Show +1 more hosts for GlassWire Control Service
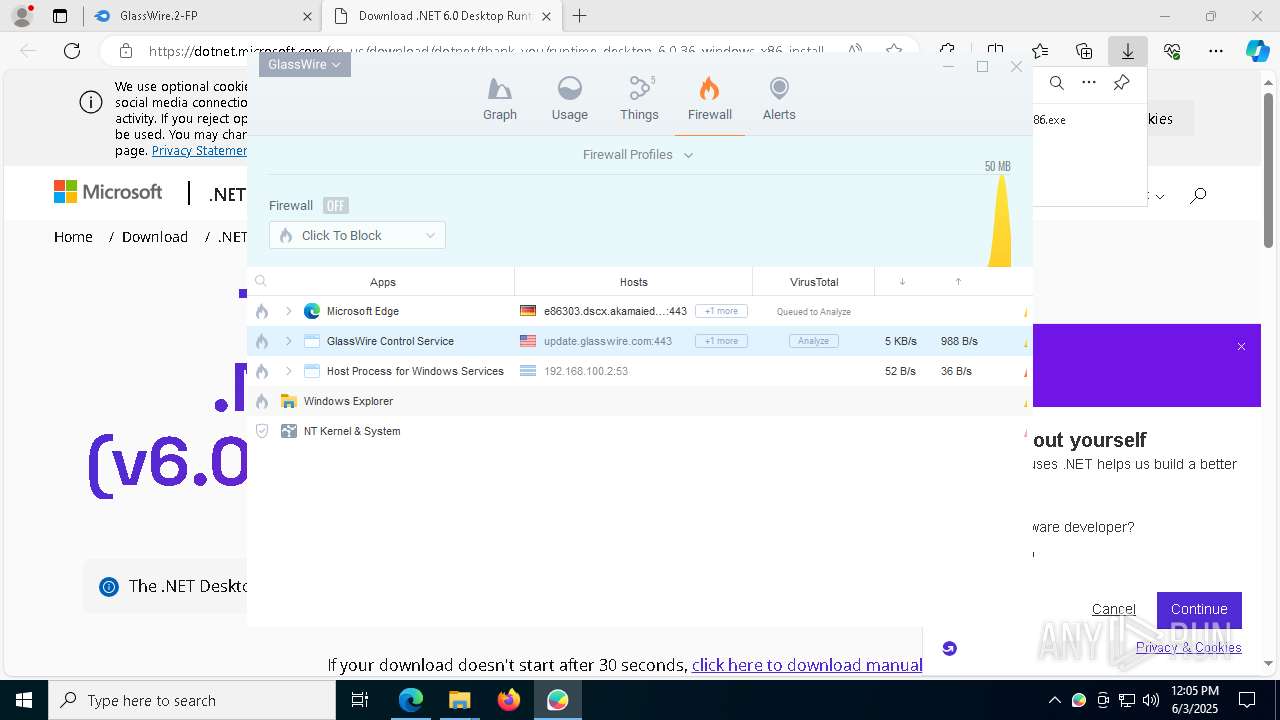 pyautogui.click(x=721, y=341)
